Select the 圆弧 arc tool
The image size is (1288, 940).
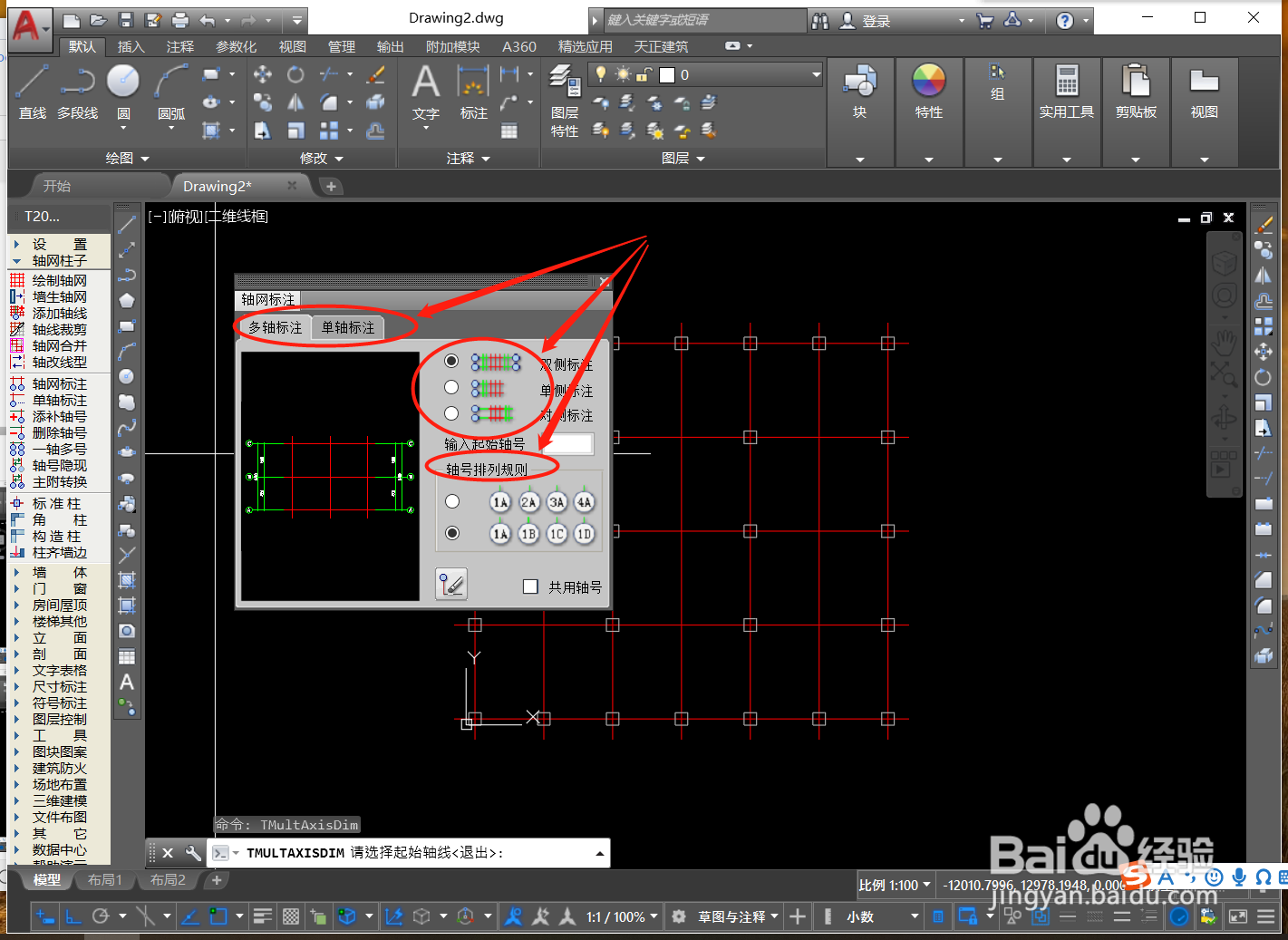[171, 92]
